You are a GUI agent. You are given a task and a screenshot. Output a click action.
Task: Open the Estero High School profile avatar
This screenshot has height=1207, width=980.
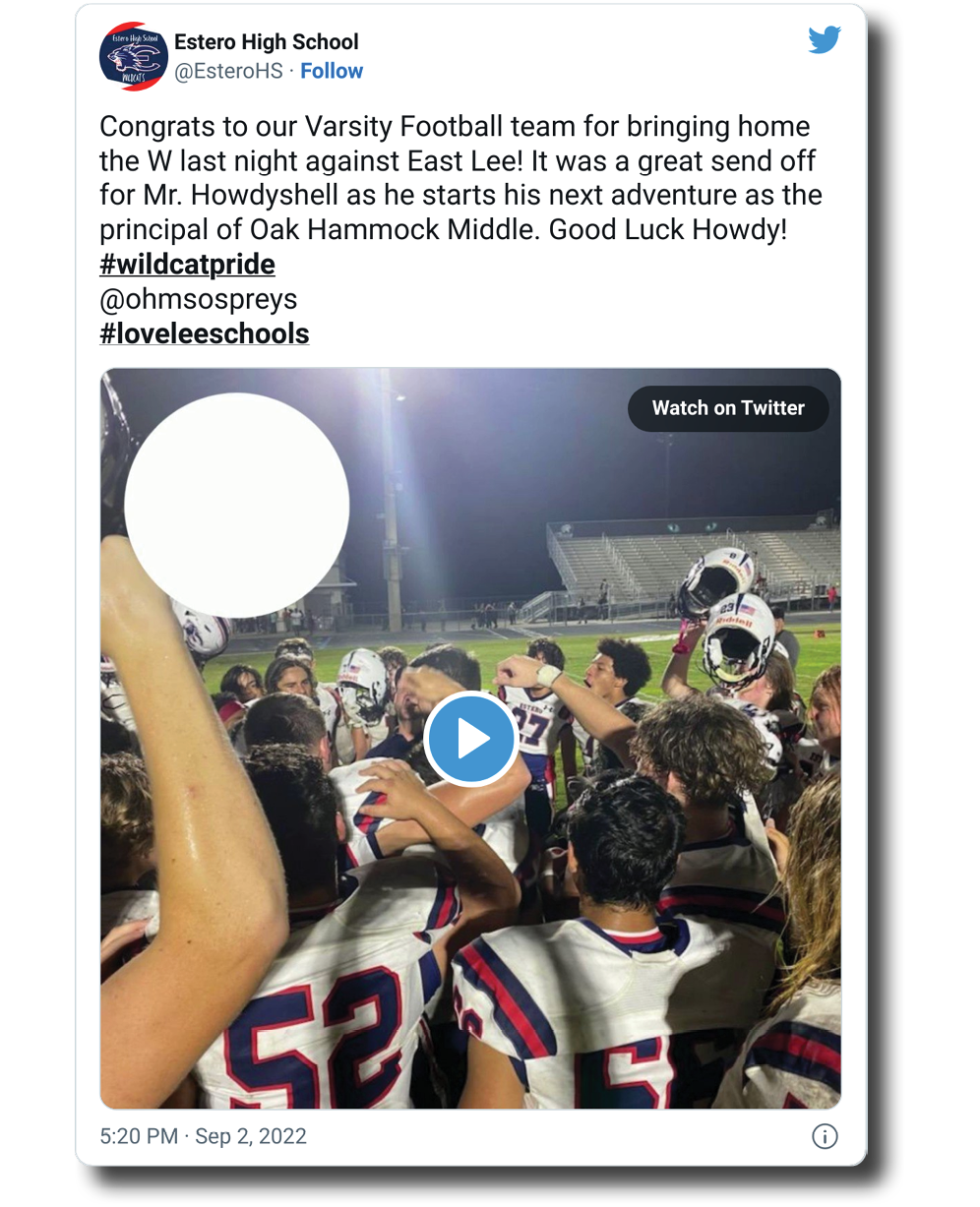coord(134,56)
